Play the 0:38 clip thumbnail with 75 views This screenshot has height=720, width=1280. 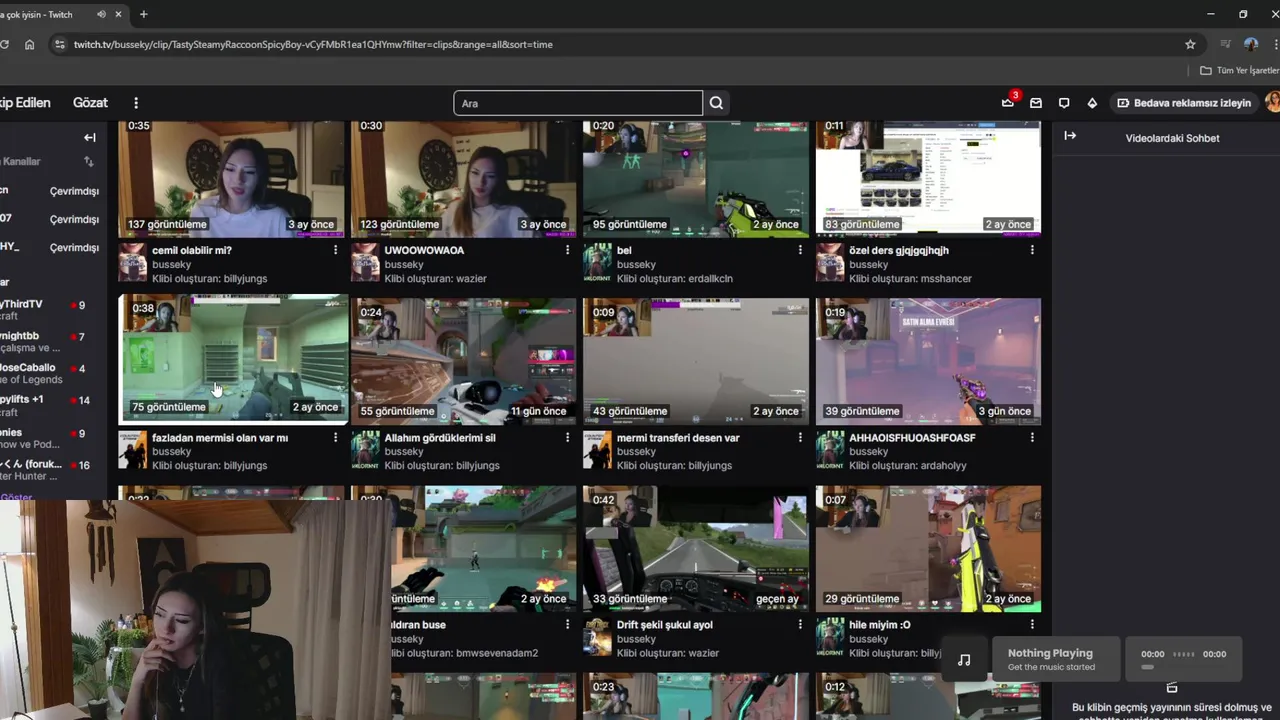(x=233, y=360)
